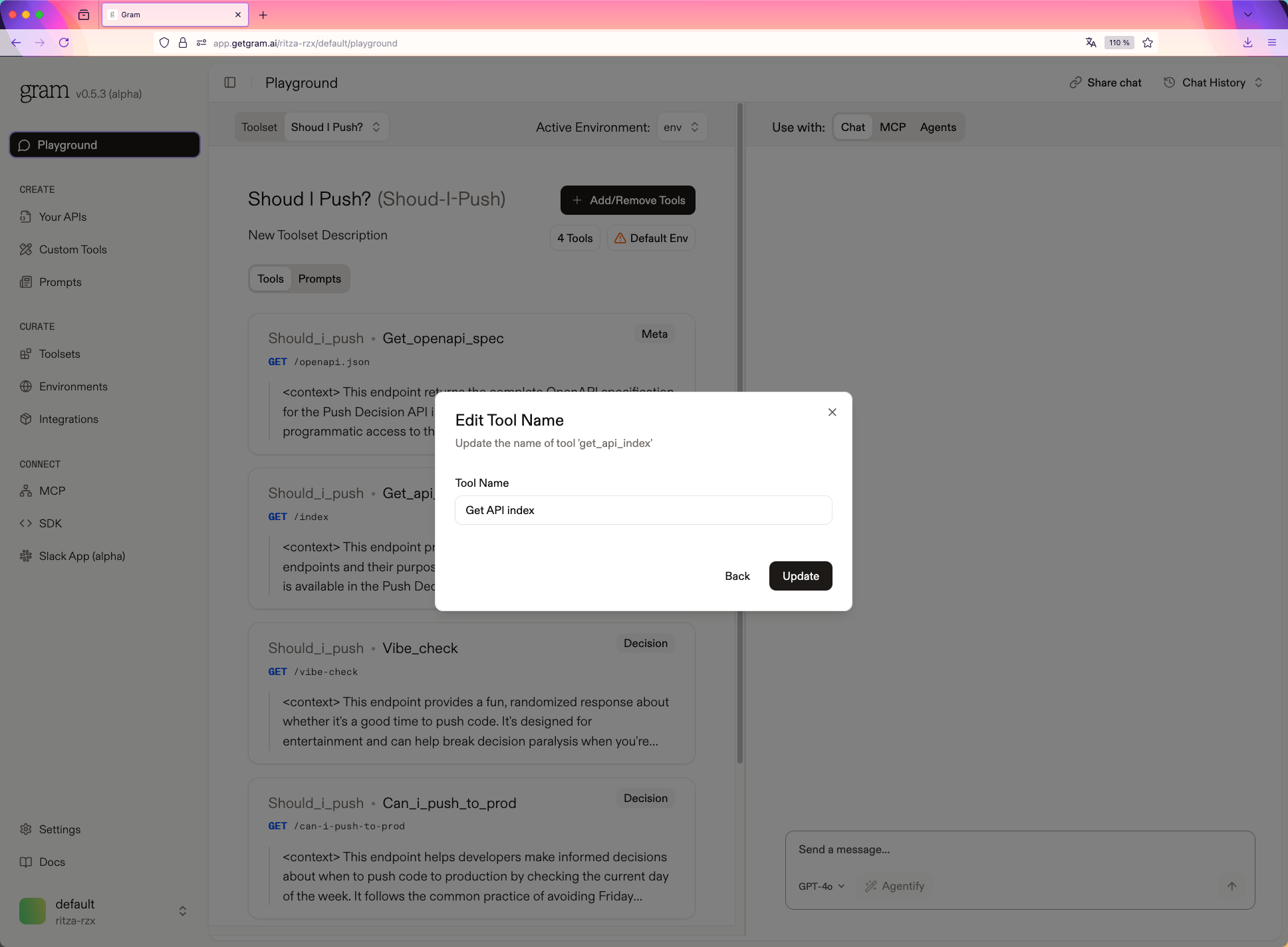Select the Prompts tab in the toolset
Screen dimensions: 1288x947
pyautogui.click(x=319, y=279)
